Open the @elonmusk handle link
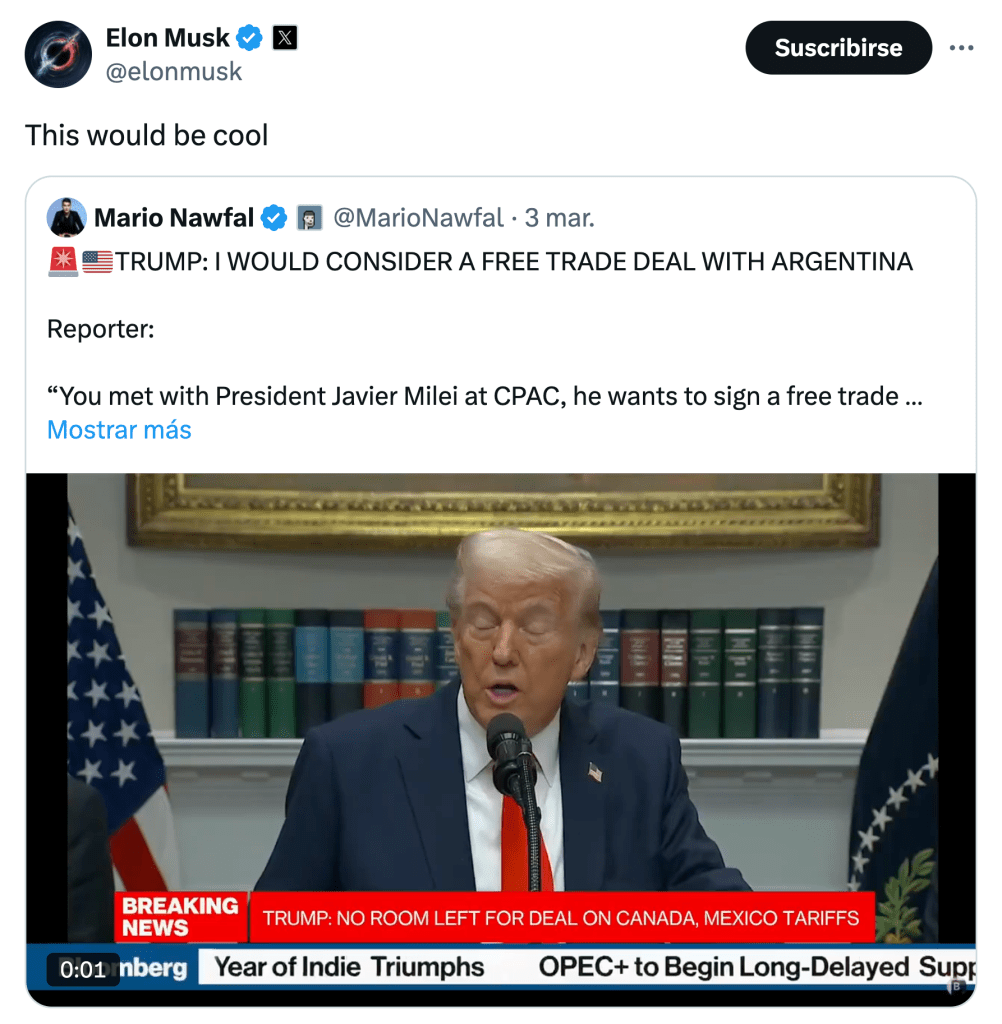The width and height of the screenshot is (1002, 1024). click(x=174, y=72)
